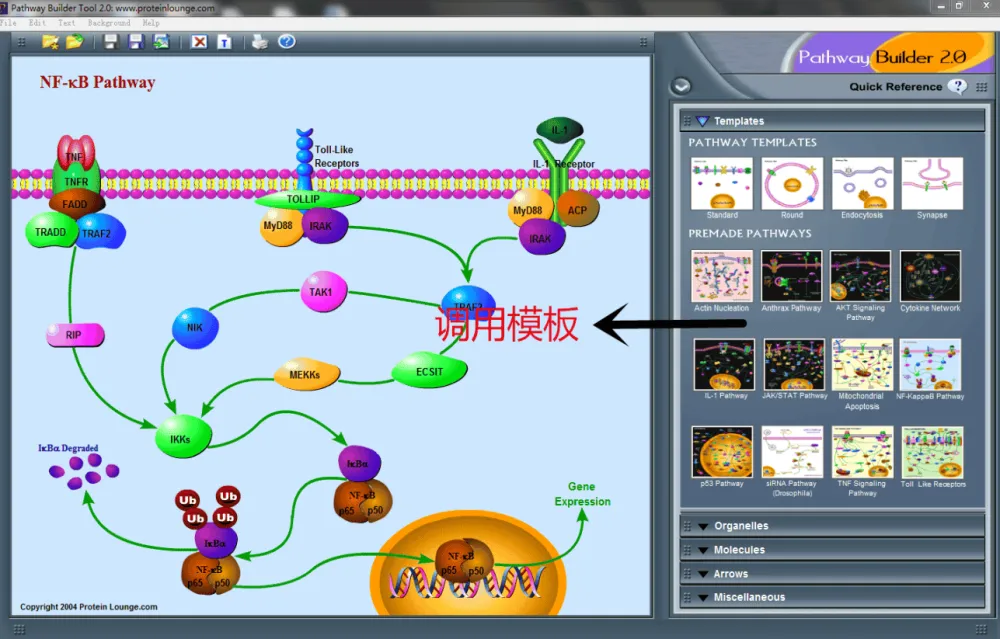Open a new pathway file
The image size is (1000, 639).
48,42
